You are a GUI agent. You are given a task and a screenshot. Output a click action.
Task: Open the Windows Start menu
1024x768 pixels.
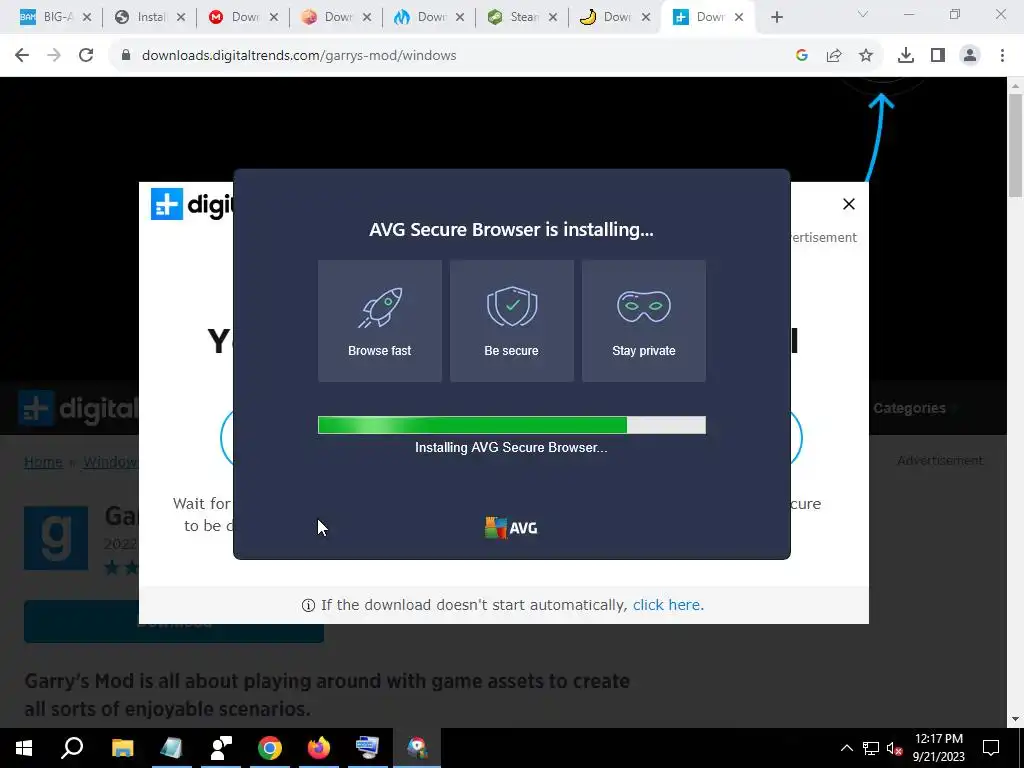[24, 748]
